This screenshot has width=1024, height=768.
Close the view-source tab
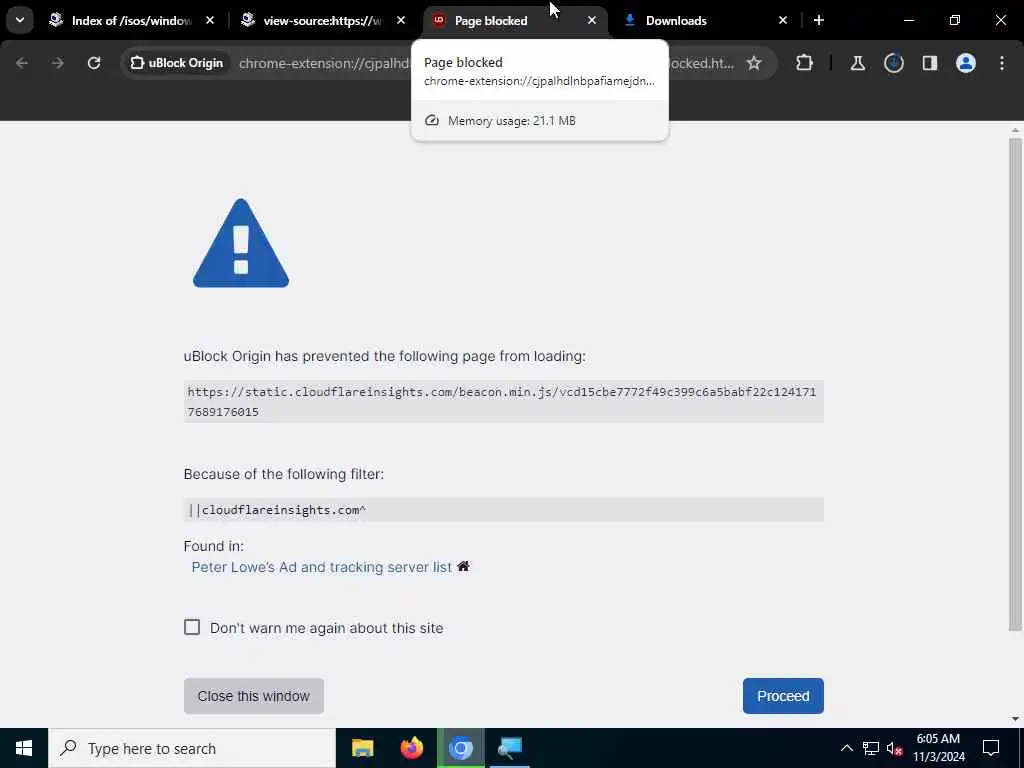[x=401, y=21]
